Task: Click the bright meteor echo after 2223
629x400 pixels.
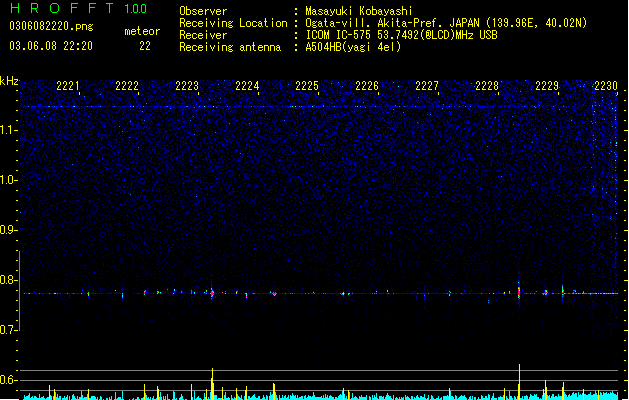Action: tap(212, 293)
